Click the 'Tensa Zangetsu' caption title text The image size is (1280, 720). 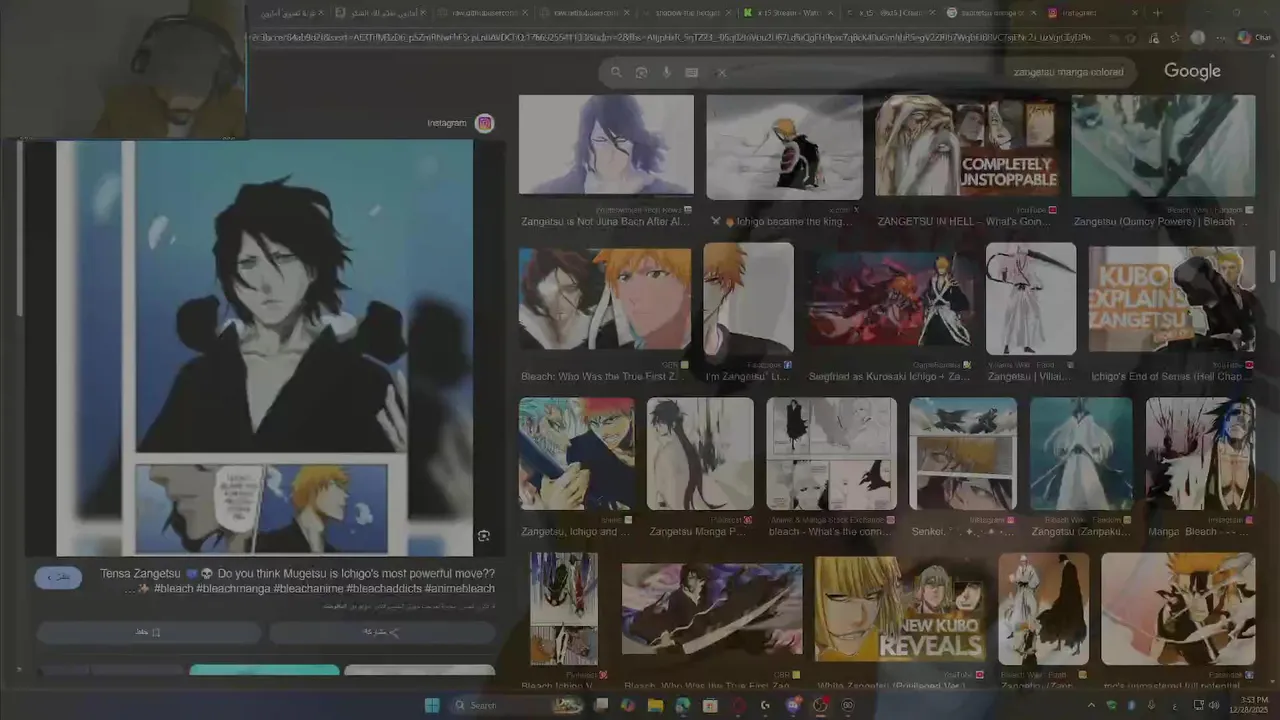coord(140,574)
